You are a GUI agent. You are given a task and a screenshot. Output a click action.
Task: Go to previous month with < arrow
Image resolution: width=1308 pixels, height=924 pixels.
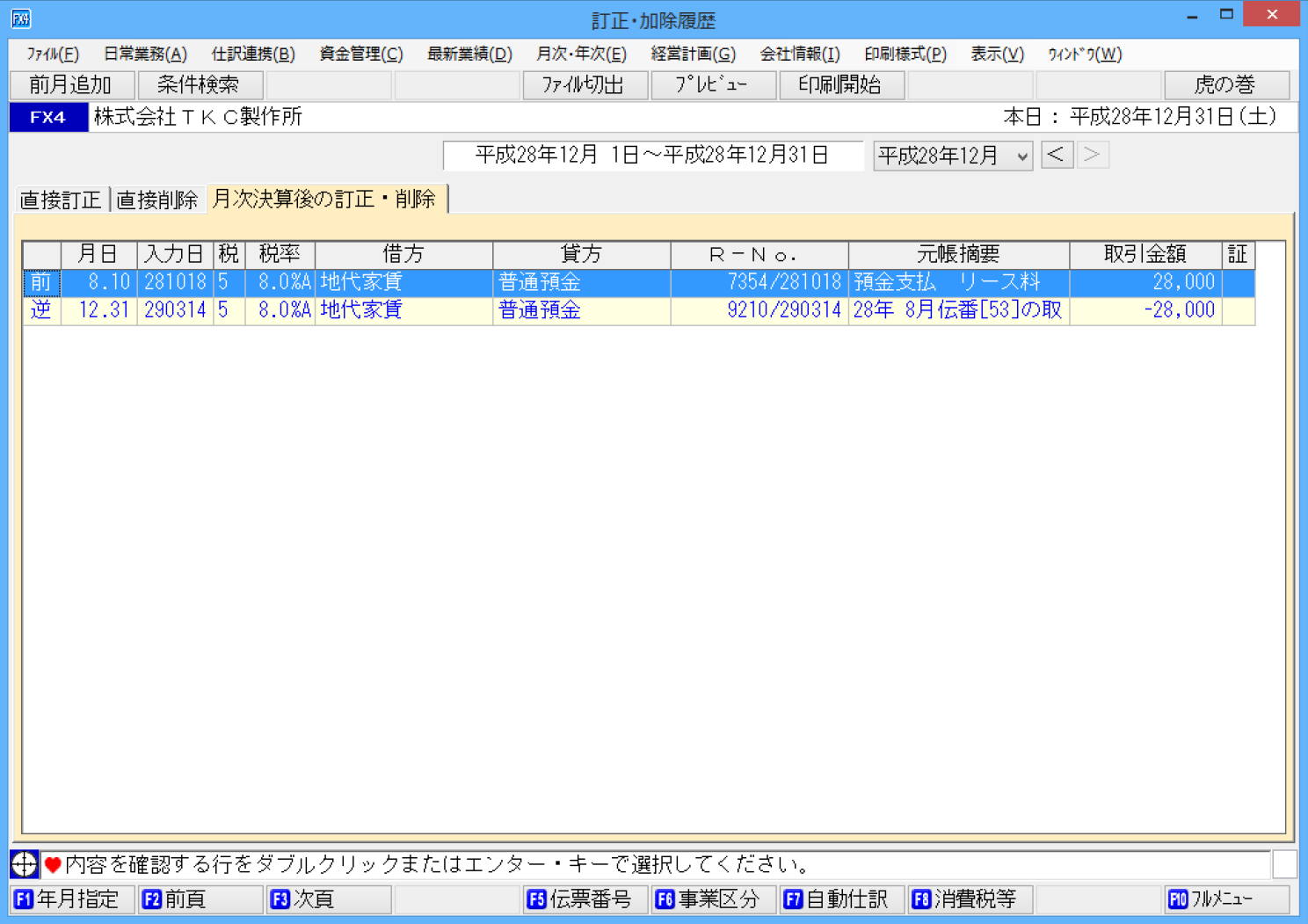1057,155
